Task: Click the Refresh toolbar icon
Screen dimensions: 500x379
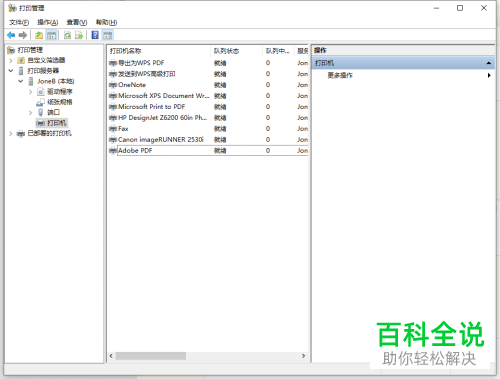Action: pyautogui.click(x=68, y=35)
